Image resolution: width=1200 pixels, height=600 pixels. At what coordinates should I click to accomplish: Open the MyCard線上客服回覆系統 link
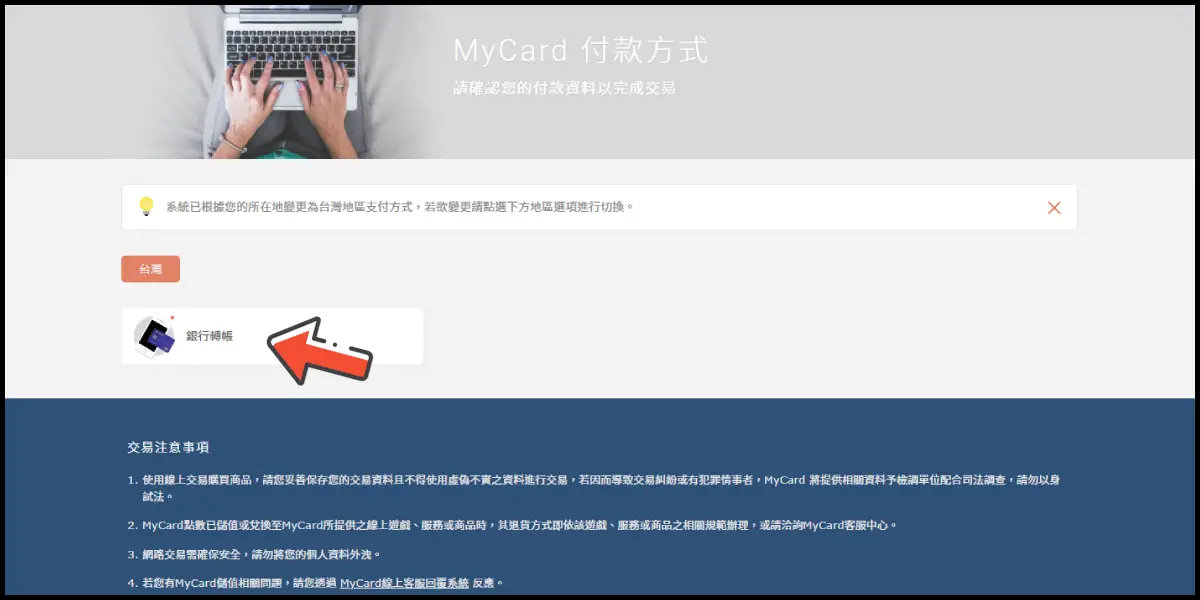coord(404,583)
